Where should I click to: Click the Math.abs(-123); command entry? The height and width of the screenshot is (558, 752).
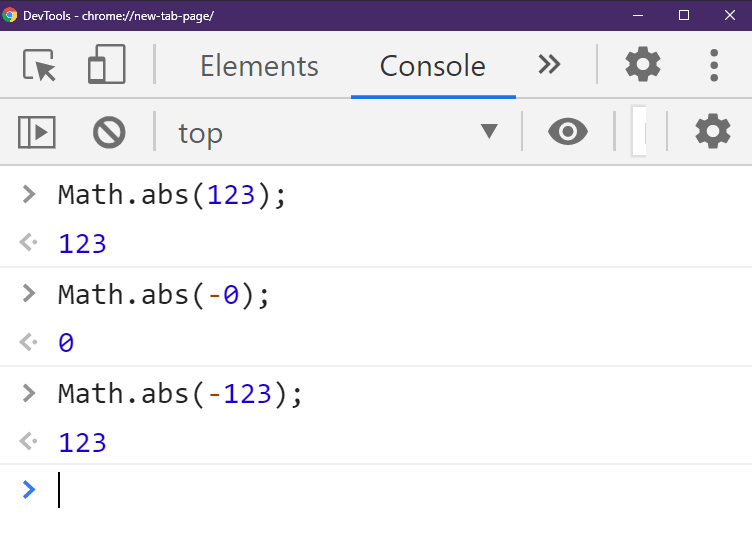[180, 394]
